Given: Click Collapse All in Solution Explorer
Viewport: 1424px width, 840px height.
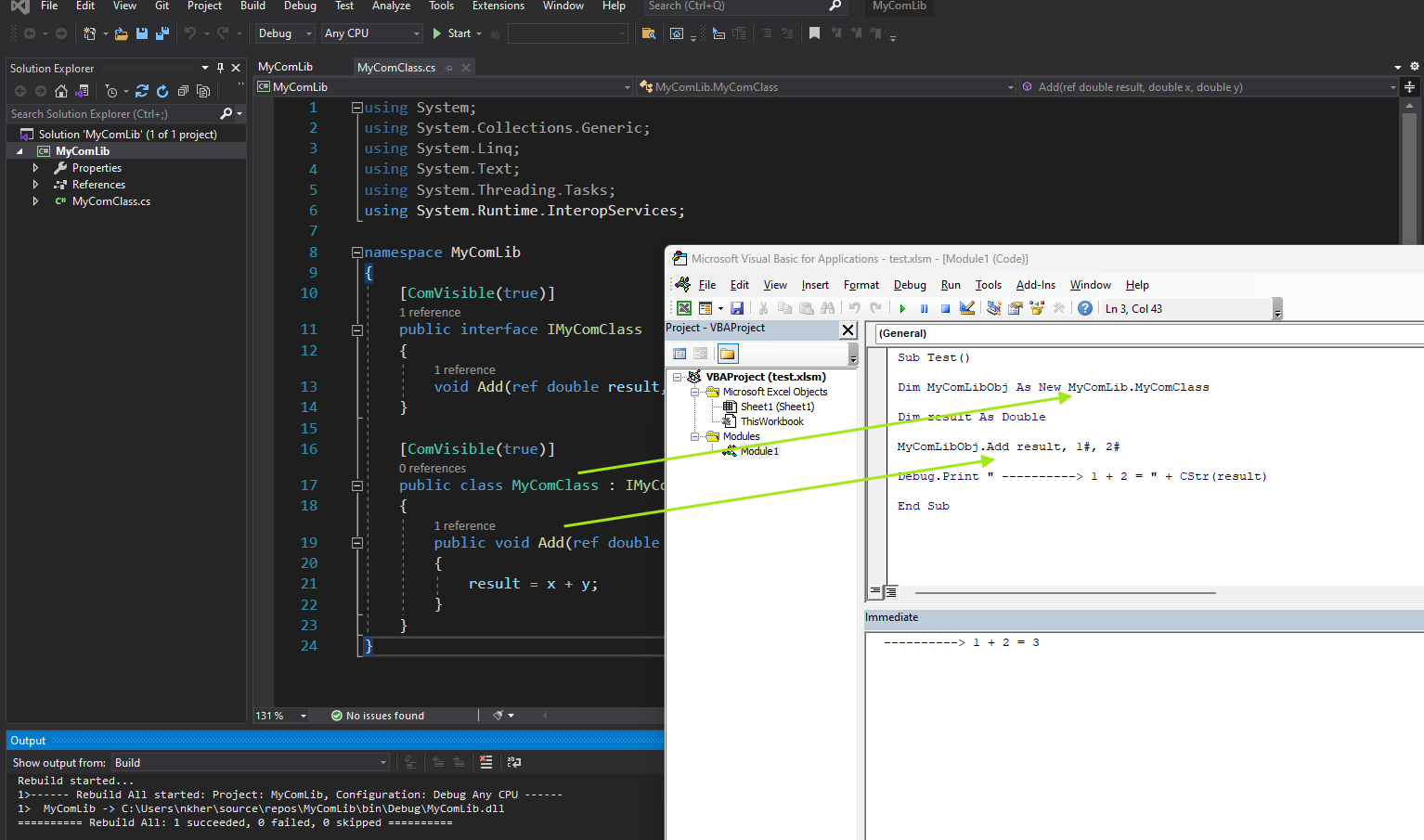Looking at the screenshot, I should click(x=183, y=91).
